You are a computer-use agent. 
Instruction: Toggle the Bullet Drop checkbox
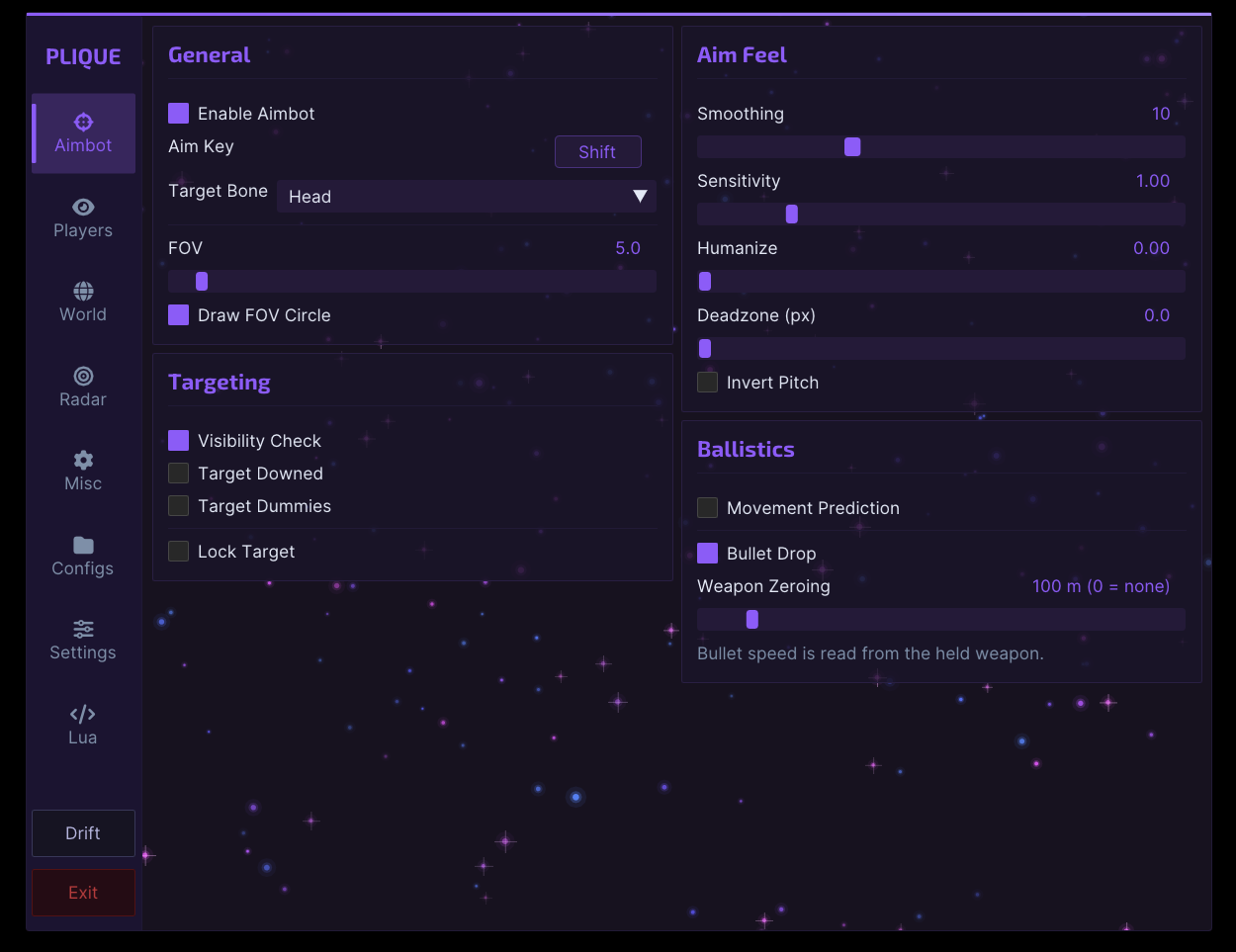click(x=707, y=553)
